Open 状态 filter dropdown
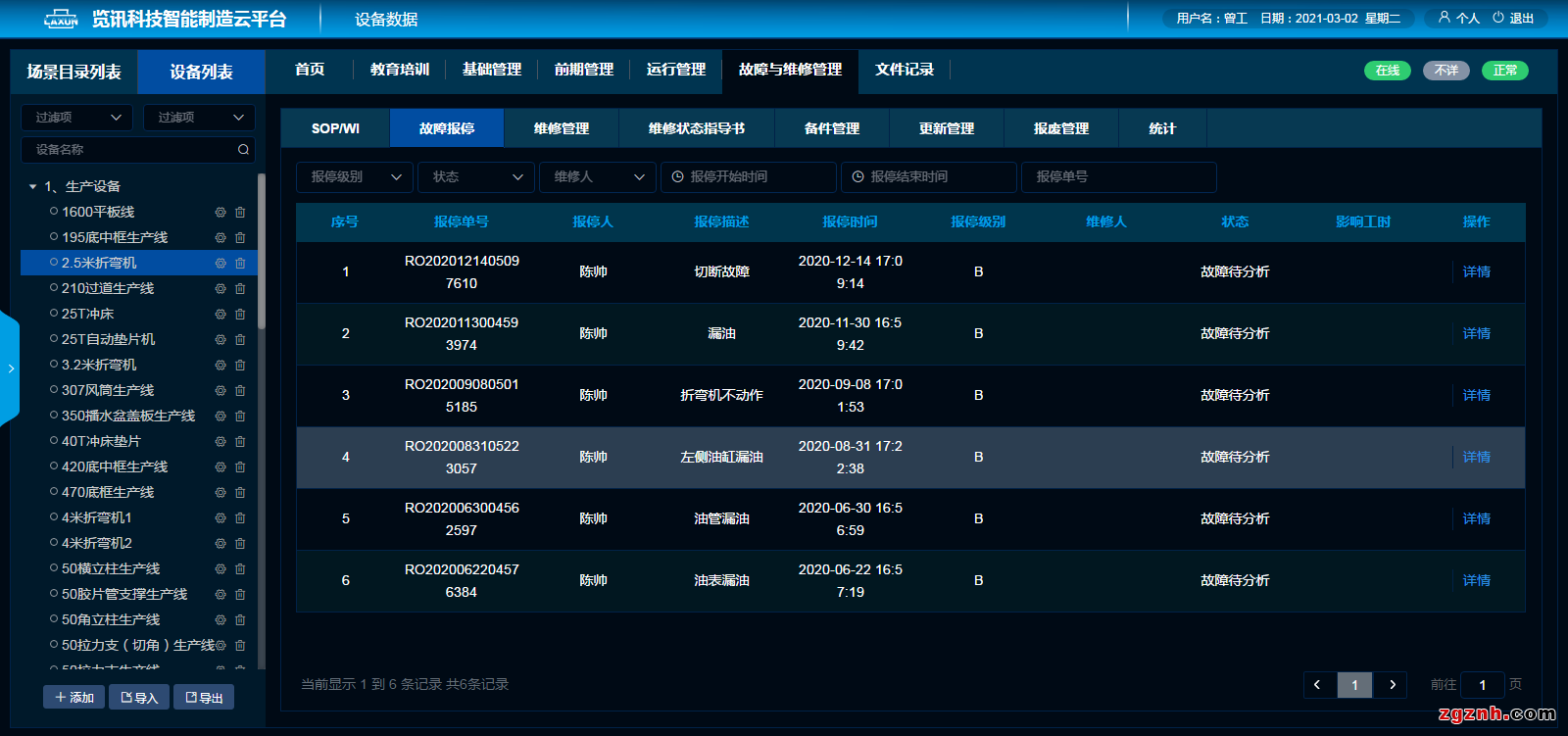Screen dimensions: 1568x736 (x=476, y=177)
